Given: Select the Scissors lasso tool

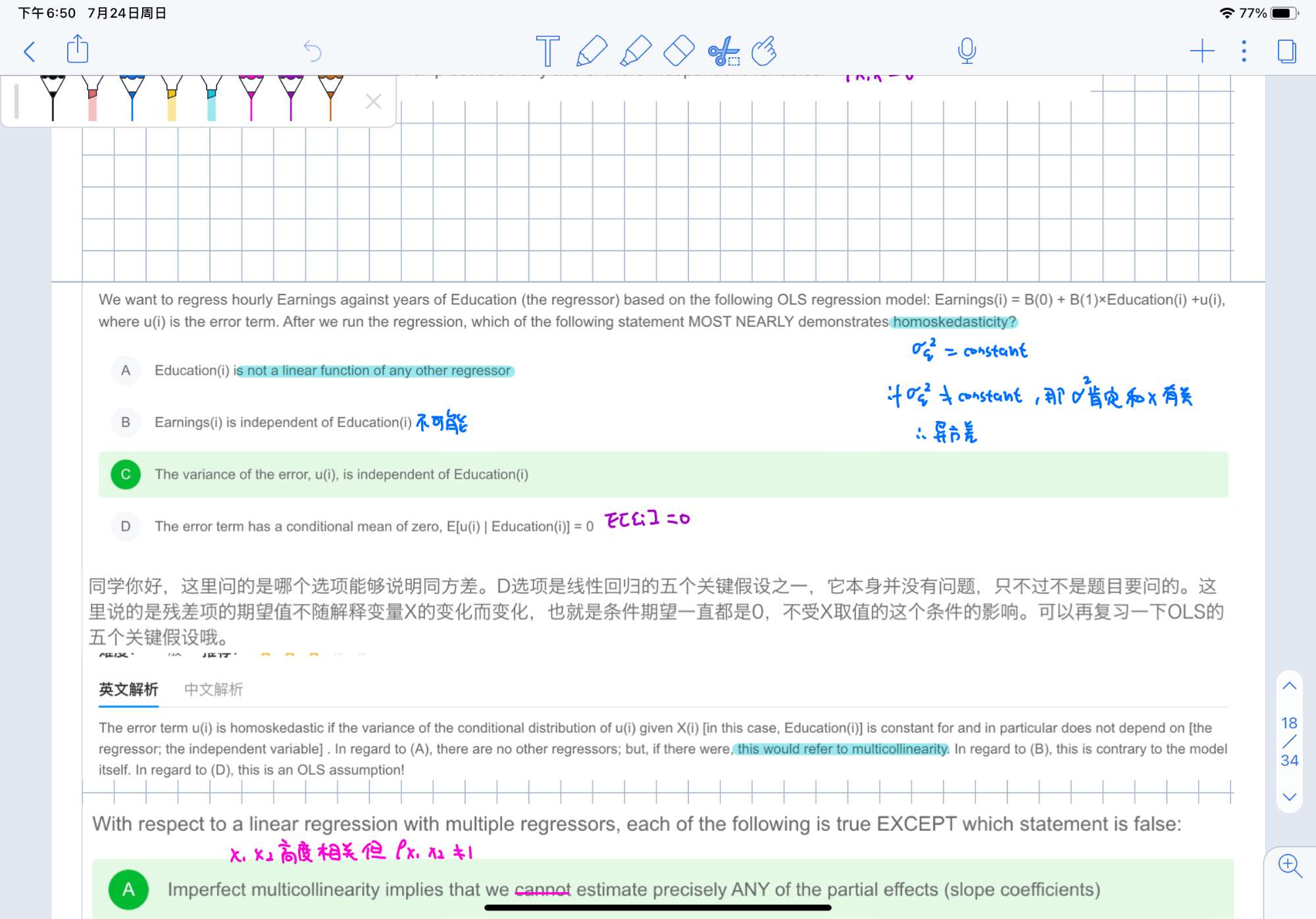Looking at the screenshot, I should (x=723, y=51).
